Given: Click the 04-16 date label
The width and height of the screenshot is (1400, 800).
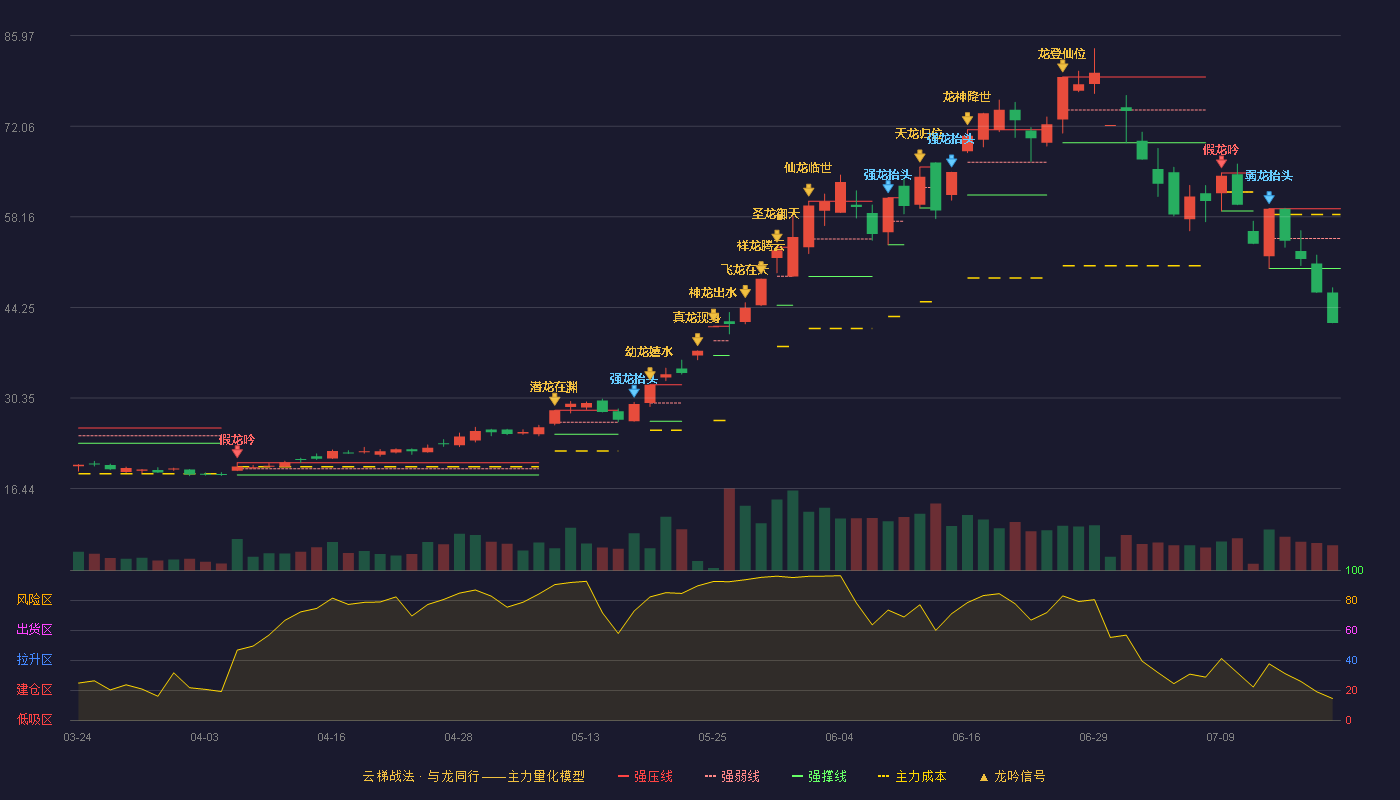Looking at the screenshot, I should pyautogui.click(x=331, y=737).
